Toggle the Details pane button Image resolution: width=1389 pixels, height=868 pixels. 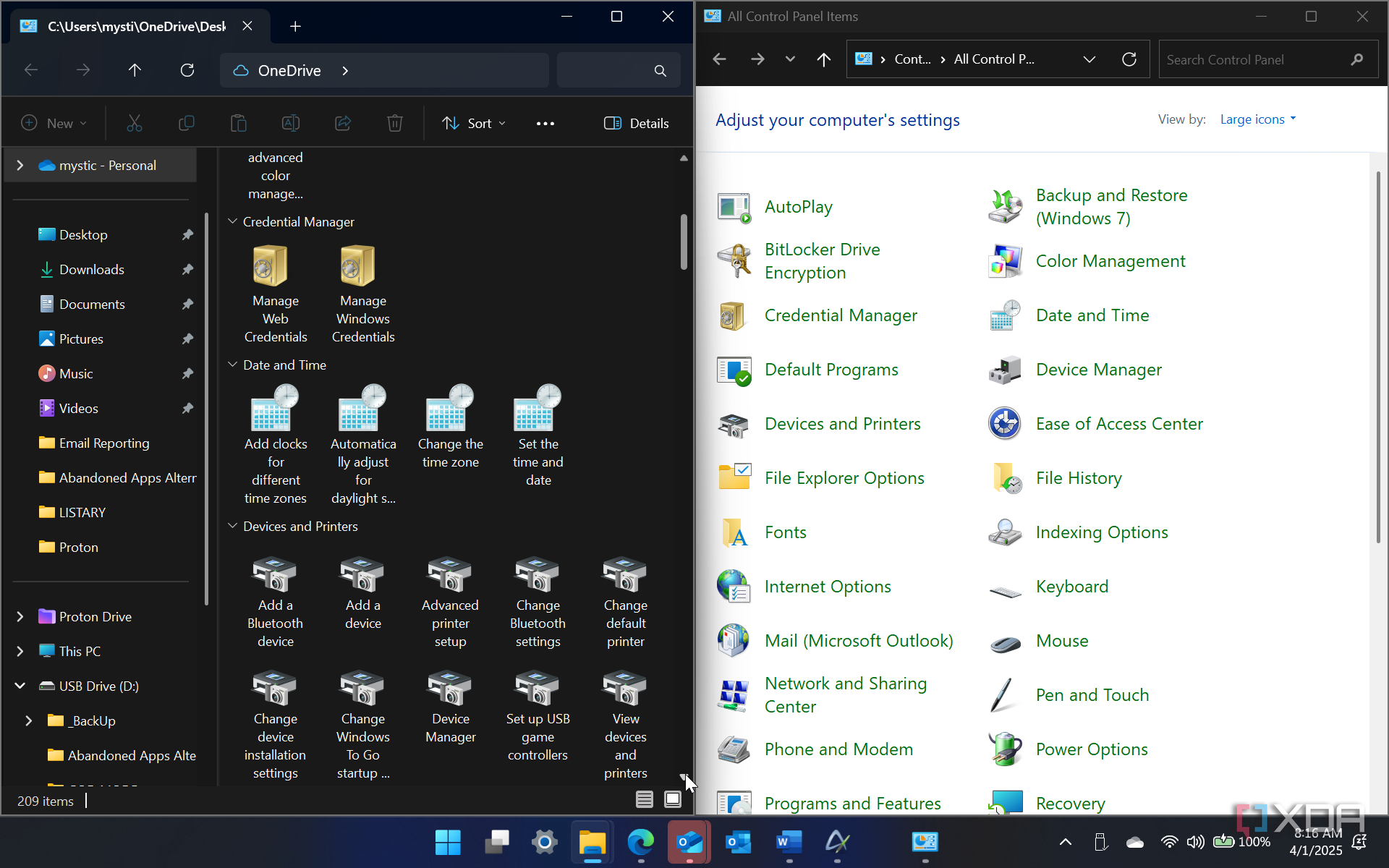tap(637, 123)
